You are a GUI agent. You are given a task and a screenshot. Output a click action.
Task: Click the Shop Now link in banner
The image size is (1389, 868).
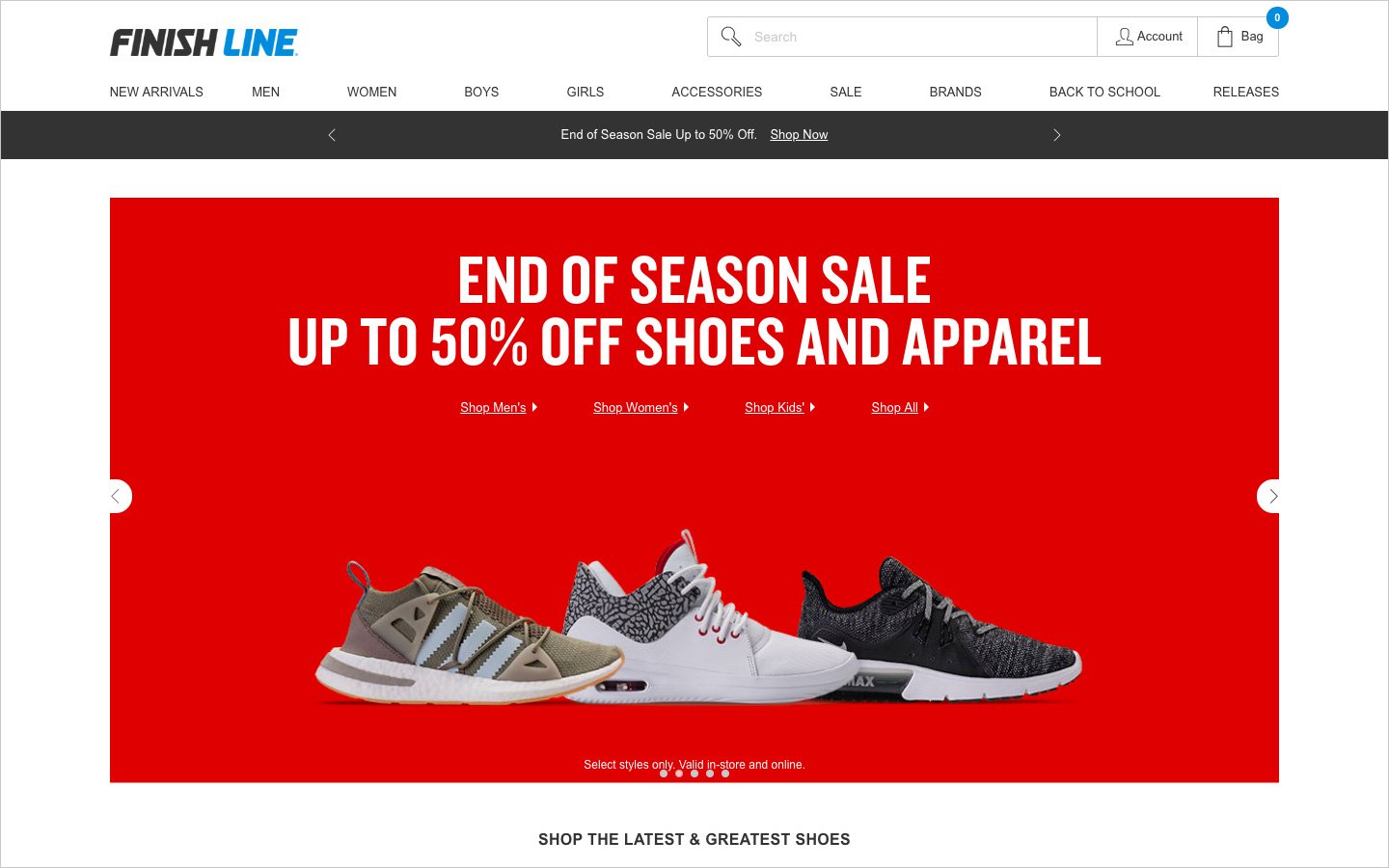click(799, 135)
